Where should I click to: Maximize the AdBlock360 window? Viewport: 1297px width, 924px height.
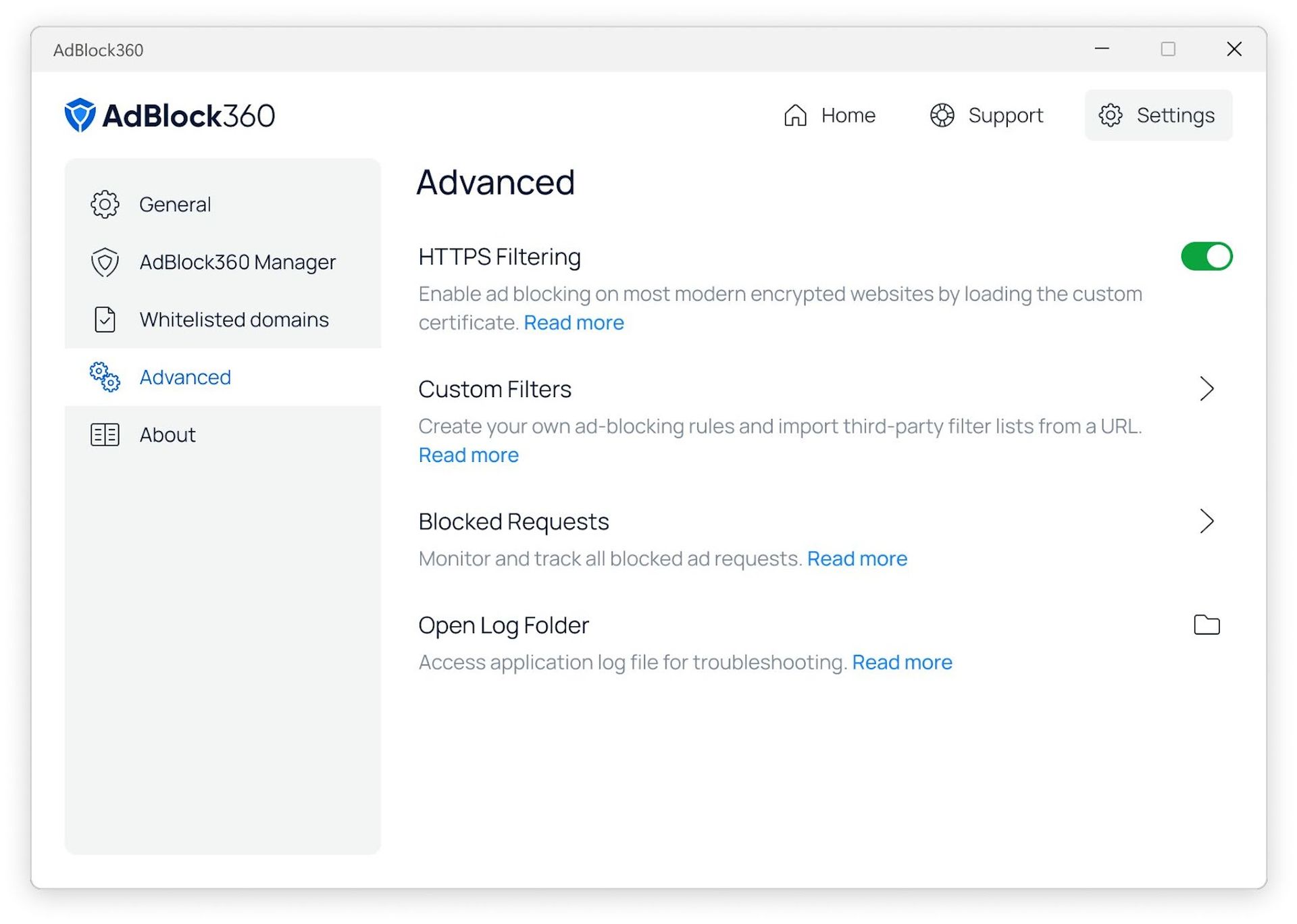click(x=1168, y=49)
